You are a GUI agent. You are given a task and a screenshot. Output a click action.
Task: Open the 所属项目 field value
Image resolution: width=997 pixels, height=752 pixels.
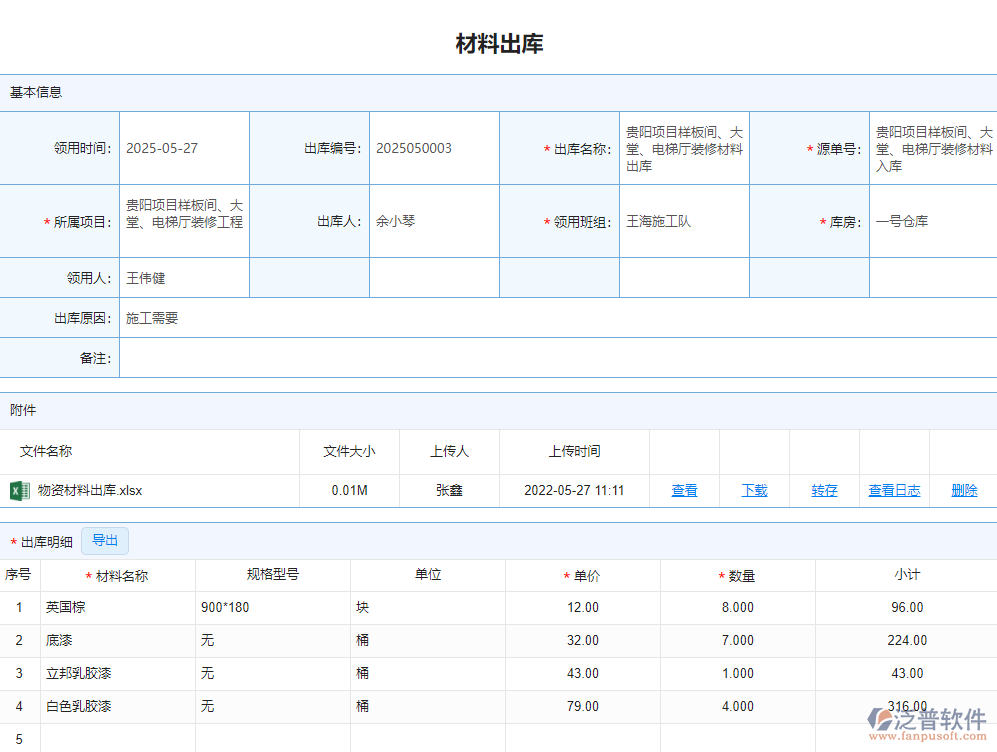coord(184,214)
